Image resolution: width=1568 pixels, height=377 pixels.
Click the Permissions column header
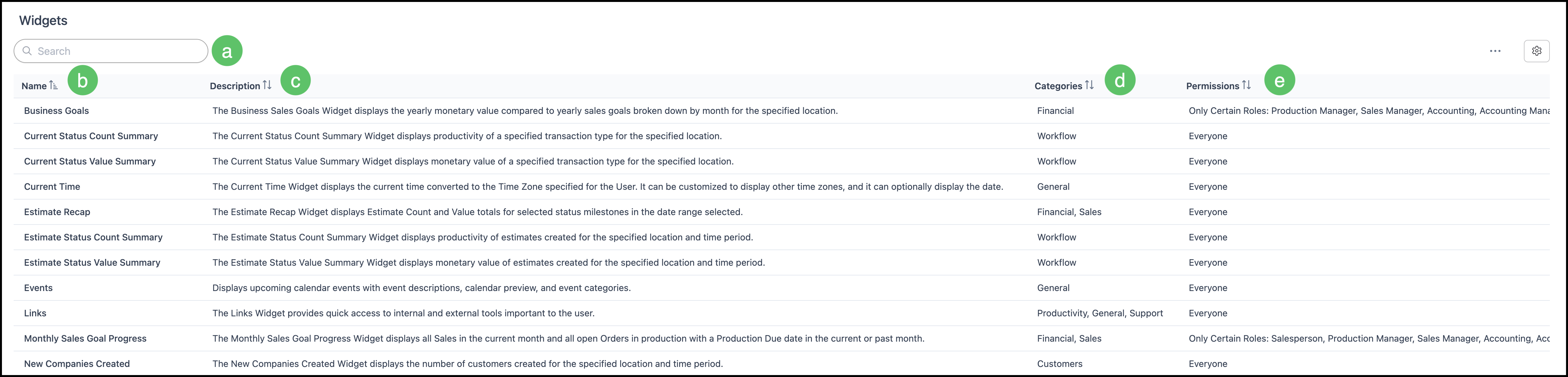click(x=1213, y=86)
